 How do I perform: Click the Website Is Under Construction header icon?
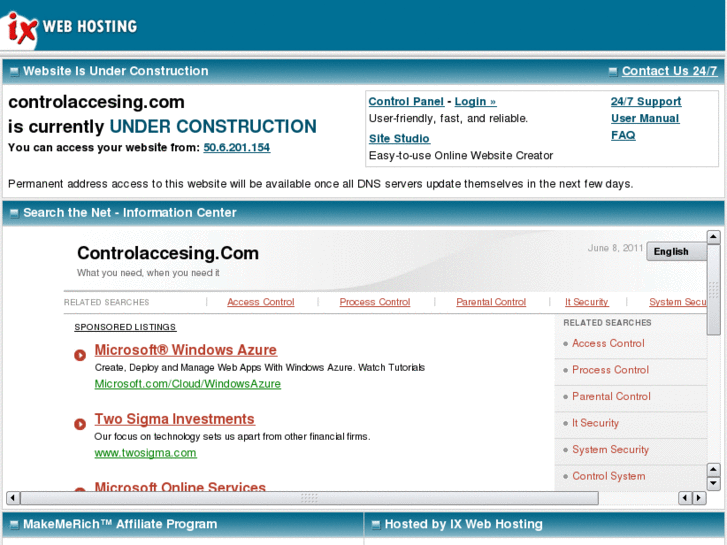14,71
